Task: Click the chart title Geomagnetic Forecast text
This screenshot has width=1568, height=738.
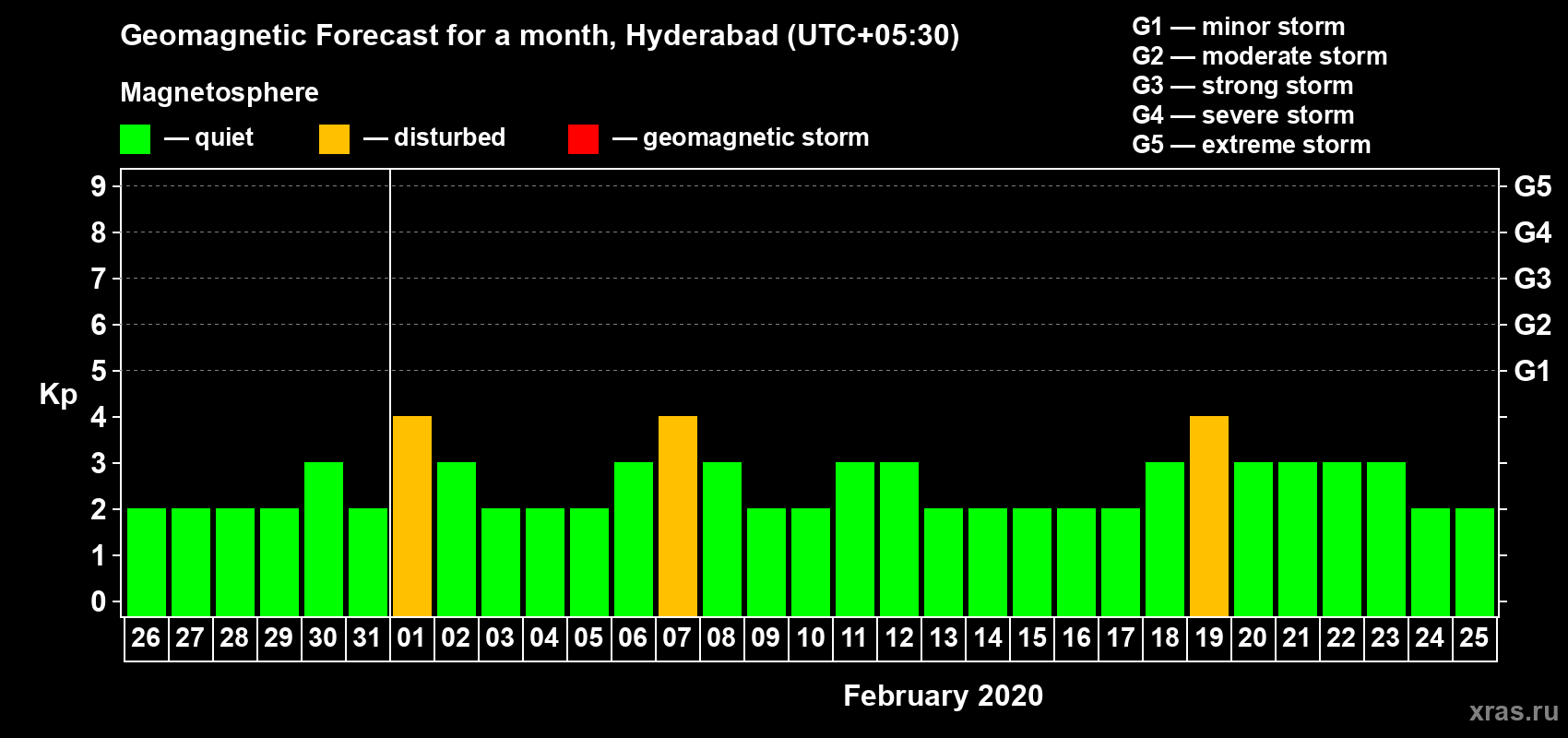Action: (540, 35)
